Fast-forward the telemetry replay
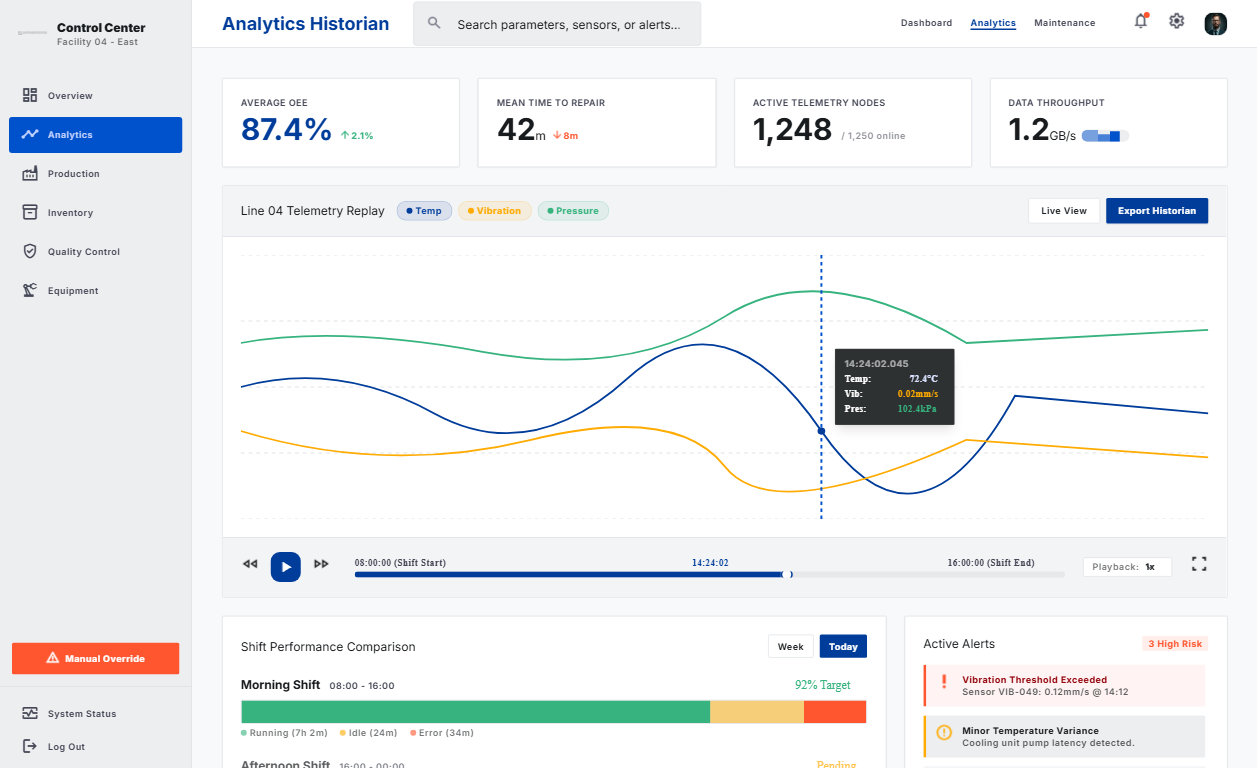 (321, 564)
